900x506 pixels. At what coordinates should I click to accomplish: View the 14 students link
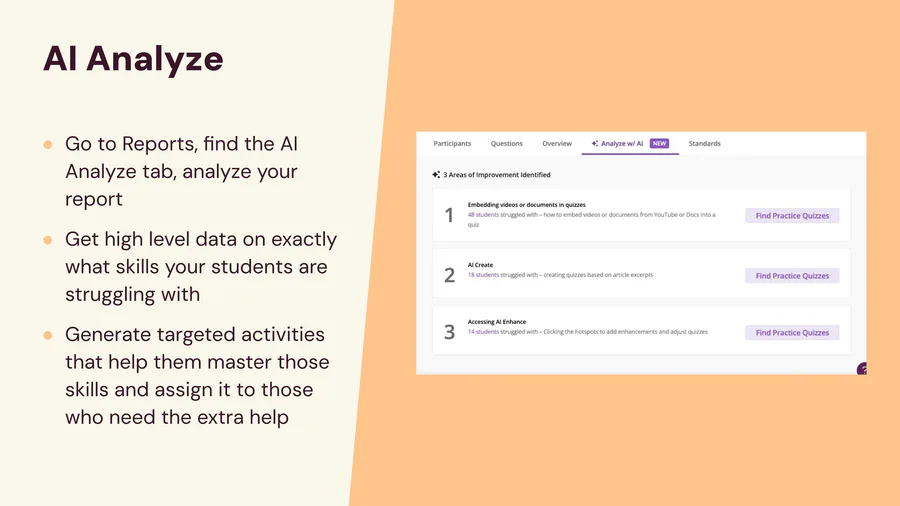click(483, 332)
